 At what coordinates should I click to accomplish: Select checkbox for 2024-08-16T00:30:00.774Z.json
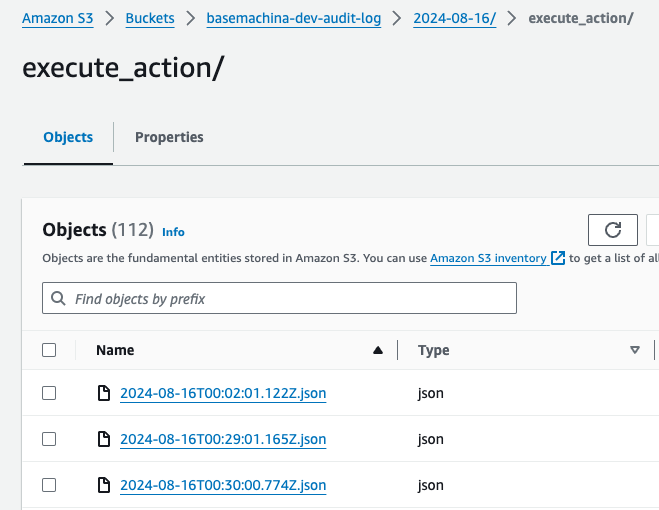(49, 485)
